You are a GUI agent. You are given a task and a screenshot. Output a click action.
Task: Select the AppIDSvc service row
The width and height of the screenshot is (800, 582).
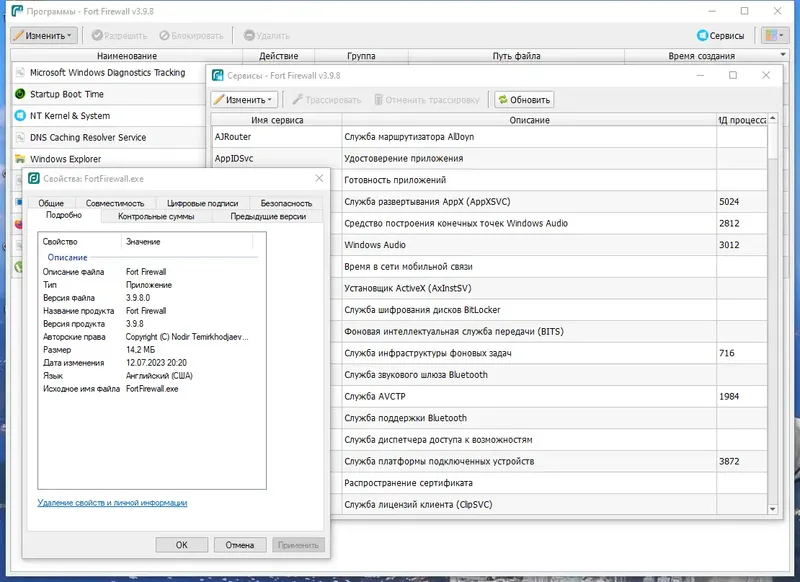pyautogui.click(x=489, y=159)
